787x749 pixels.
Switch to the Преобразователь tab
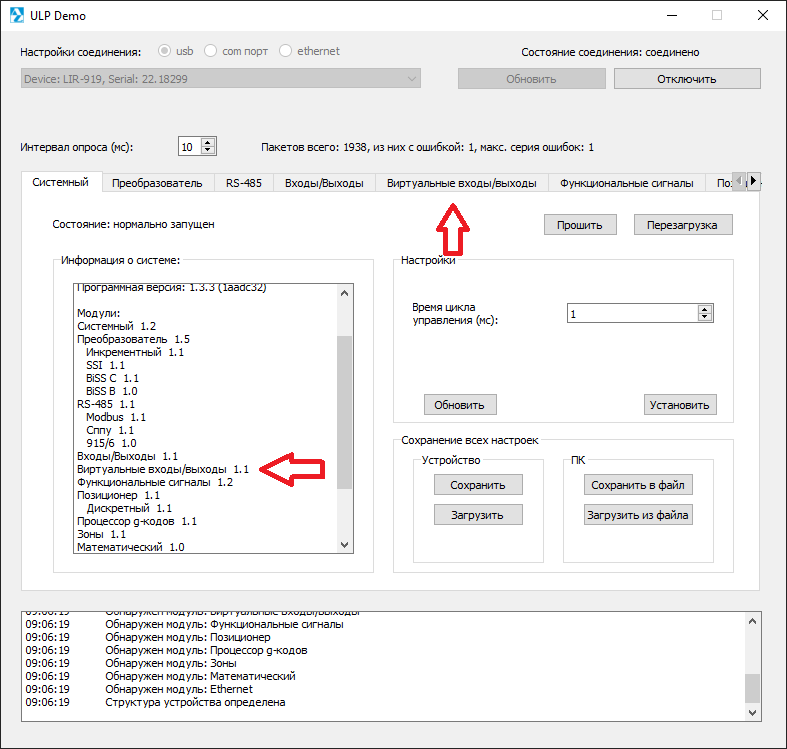click(x=157, y=183)
